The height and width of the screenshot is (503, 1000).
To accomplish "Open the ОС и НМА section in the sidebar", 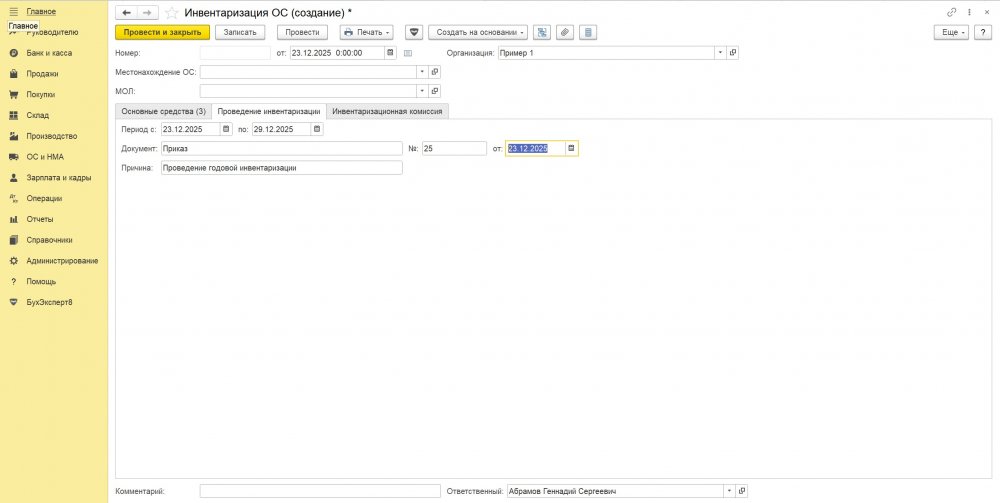I will [x=45, y=157].
